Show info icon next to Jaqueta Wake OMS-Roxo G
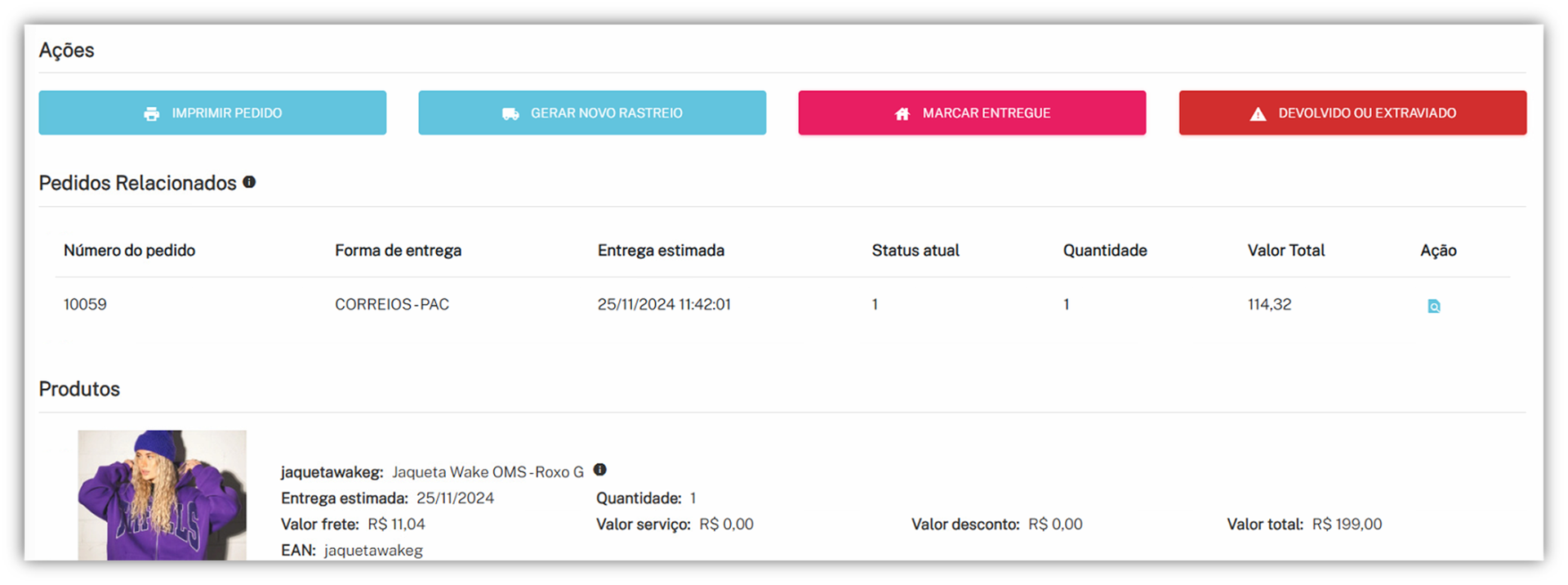The height and width of the screenshot is (585, 1568). click(599, 470)
